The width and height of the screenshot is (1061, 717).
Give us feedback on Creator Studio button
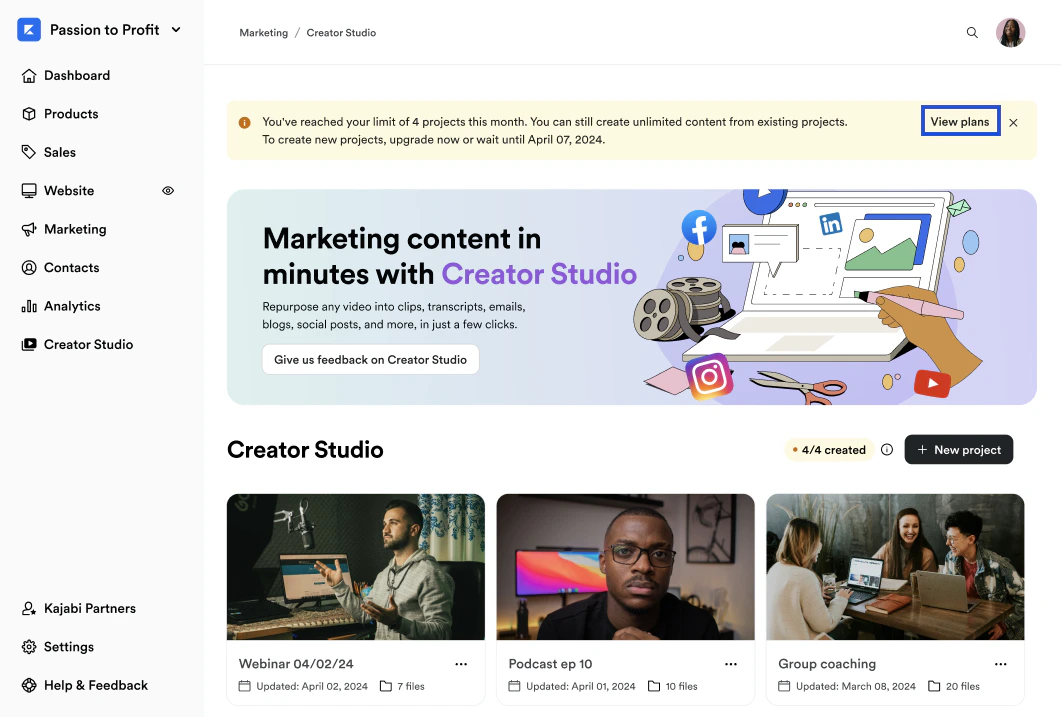[371, 360]
